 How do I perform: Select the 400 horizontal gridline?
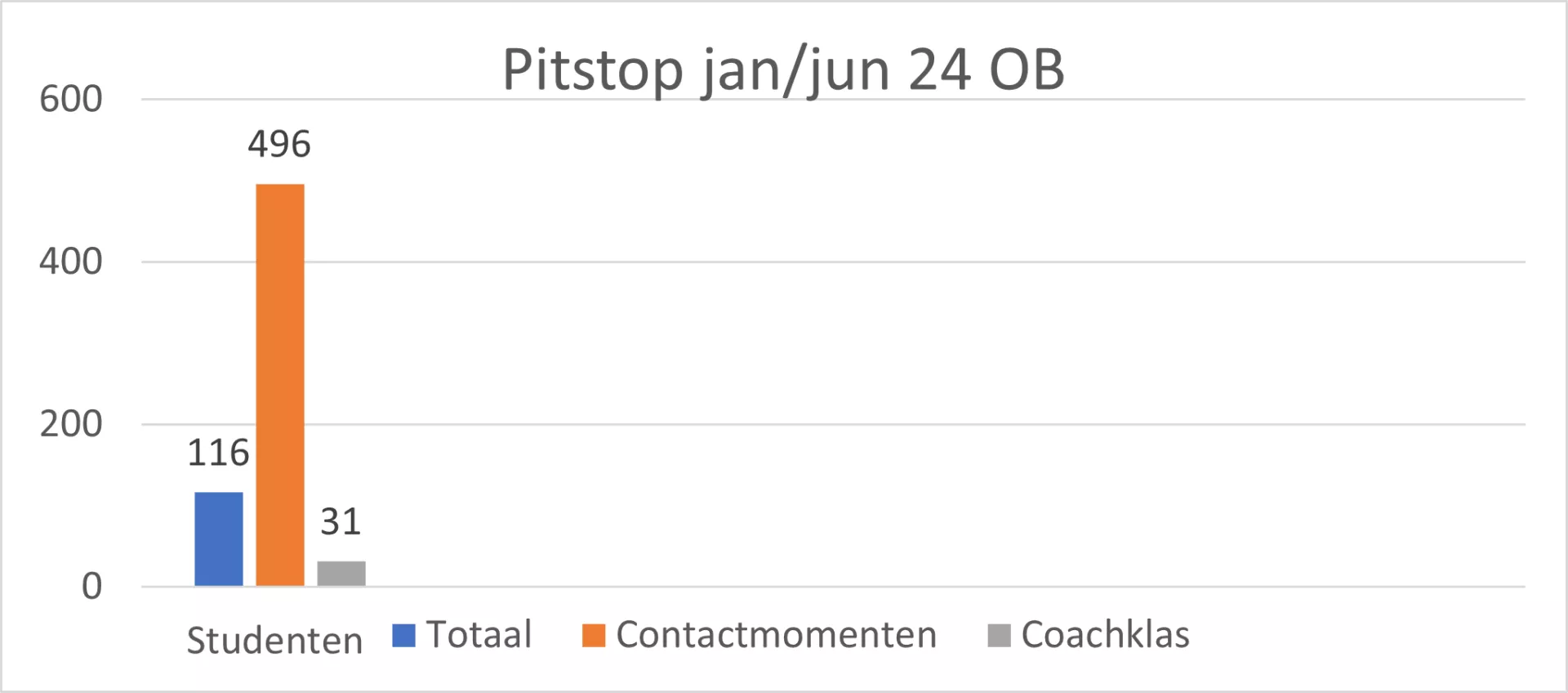833,262
